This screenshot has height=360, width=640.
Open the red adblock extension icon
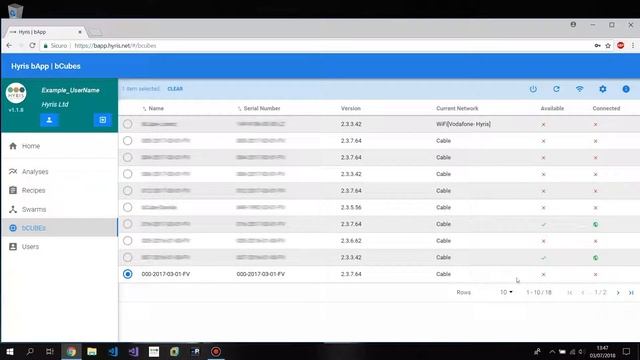tap(620, 45)
